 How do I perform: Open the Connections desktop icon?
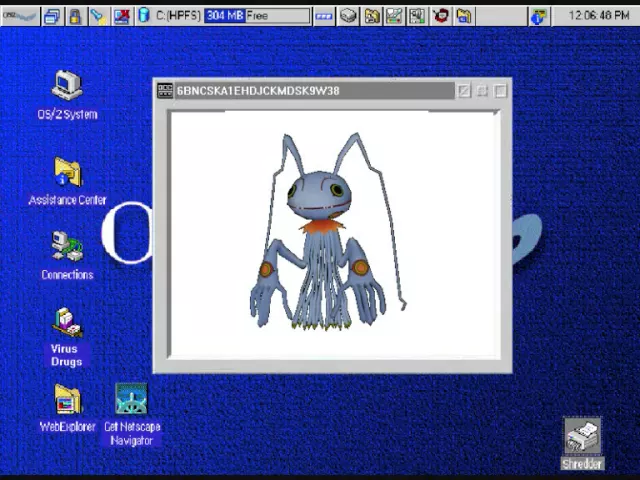tap(67, 247)
